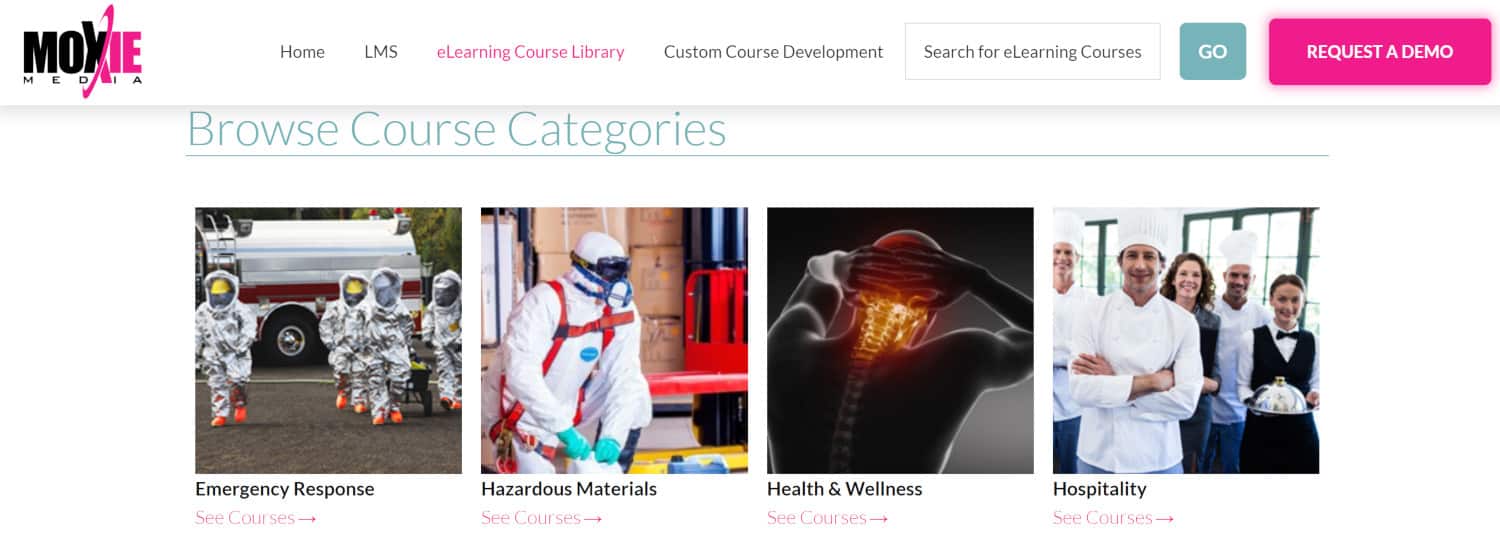Image resolution: width=1500 pixels, height=544 pixels.
Task: See Courses under Hospitality
Action: click(1114, 518)
